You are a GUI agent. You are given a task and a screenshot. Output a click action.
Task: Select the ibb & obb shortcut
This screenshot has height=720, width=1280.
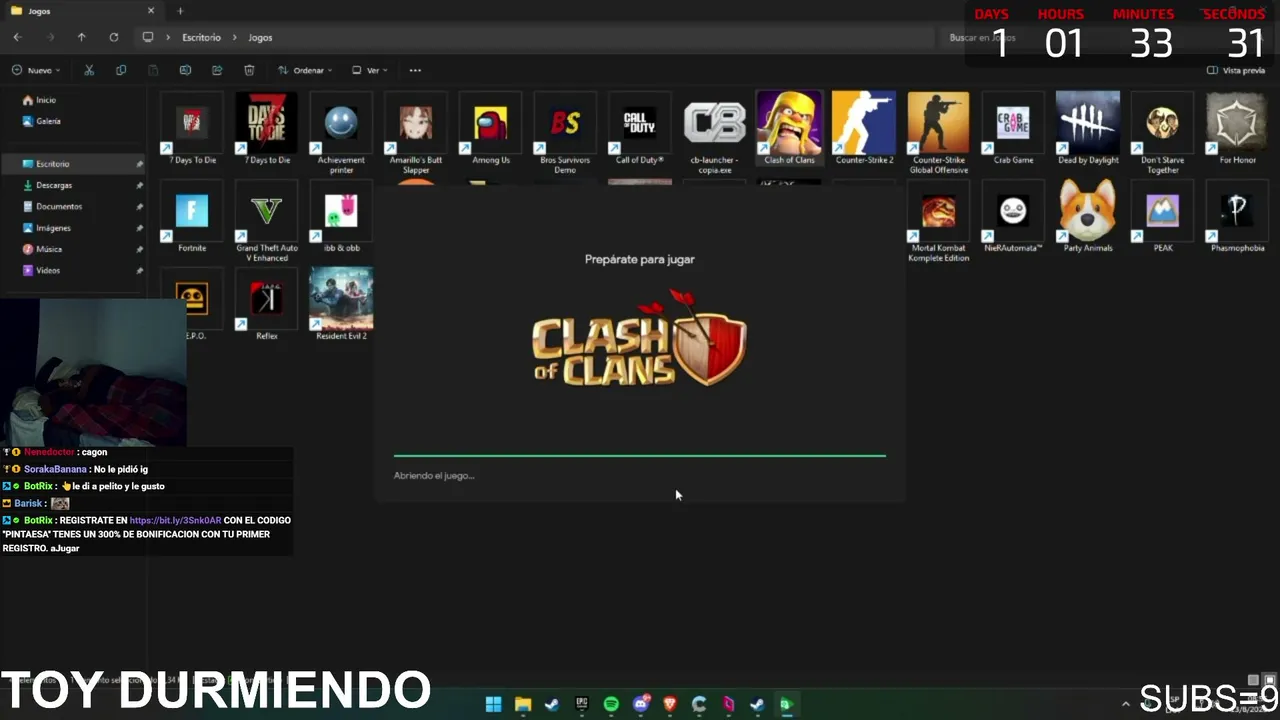pyautogui.click(x=341, y=218)
